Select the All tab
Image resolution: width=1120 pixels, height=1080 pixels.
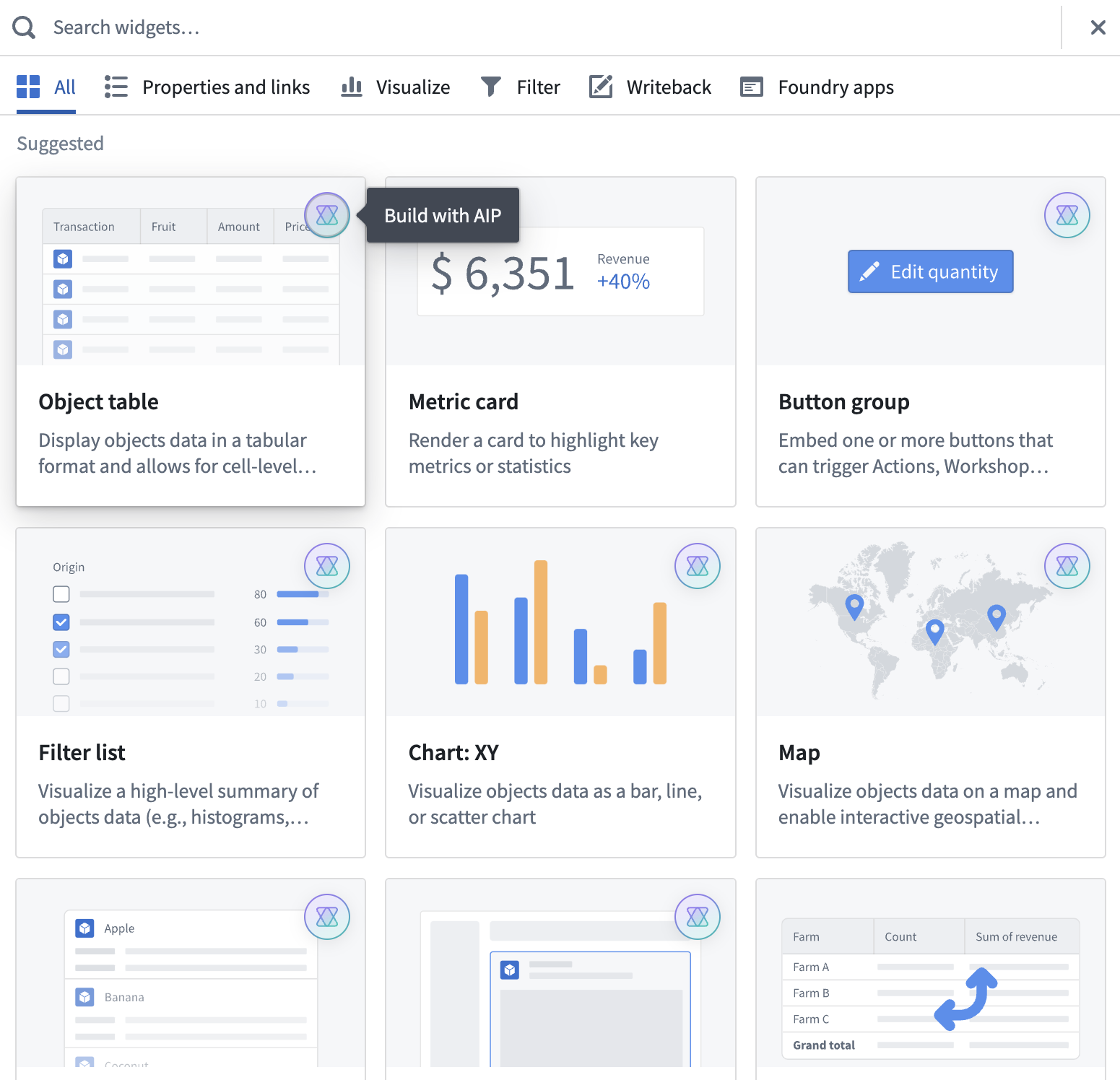pyautogui.click(x=46, y=87)
